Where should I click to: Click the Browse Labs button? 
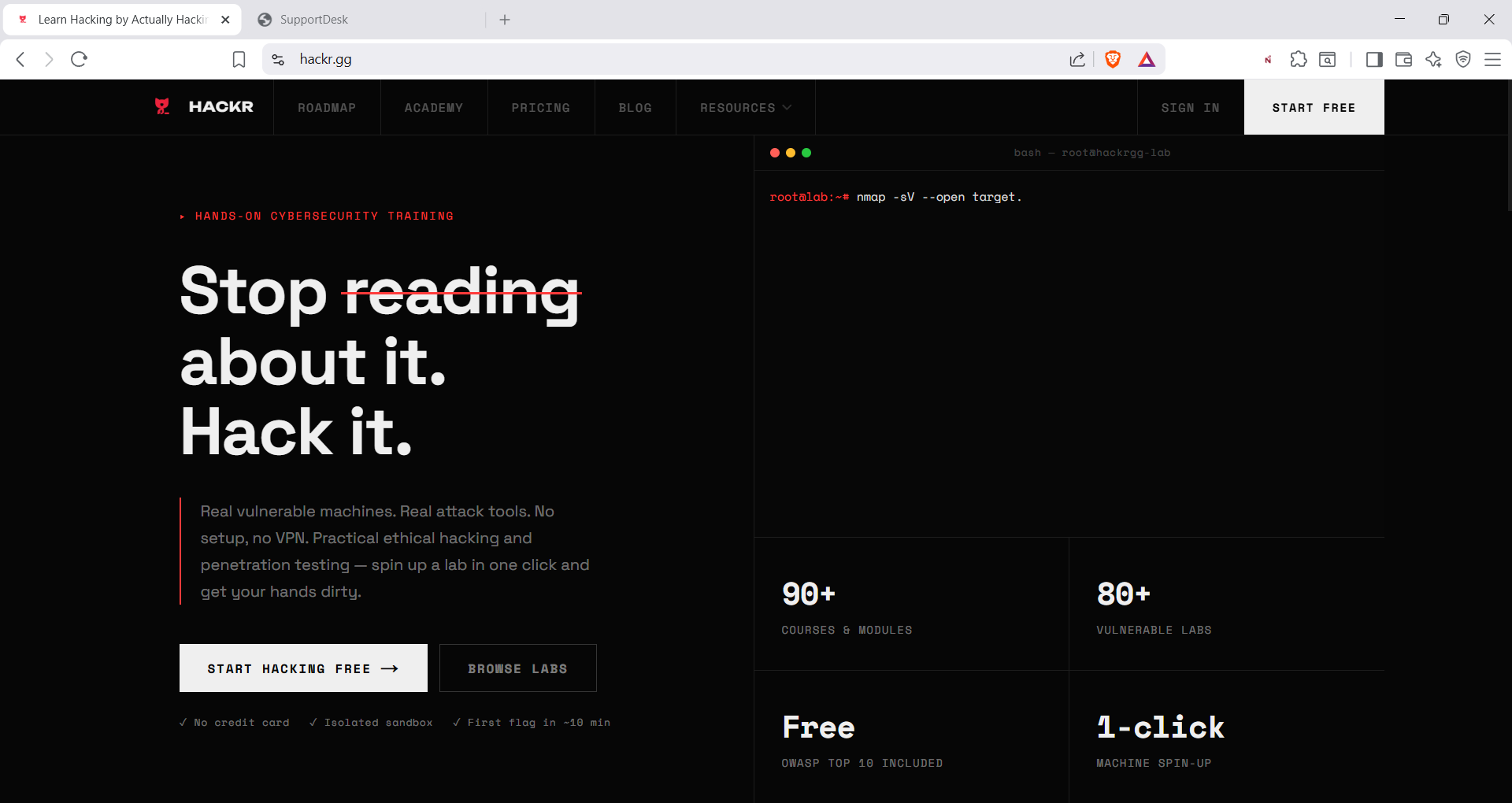click(x=518, y=668)
